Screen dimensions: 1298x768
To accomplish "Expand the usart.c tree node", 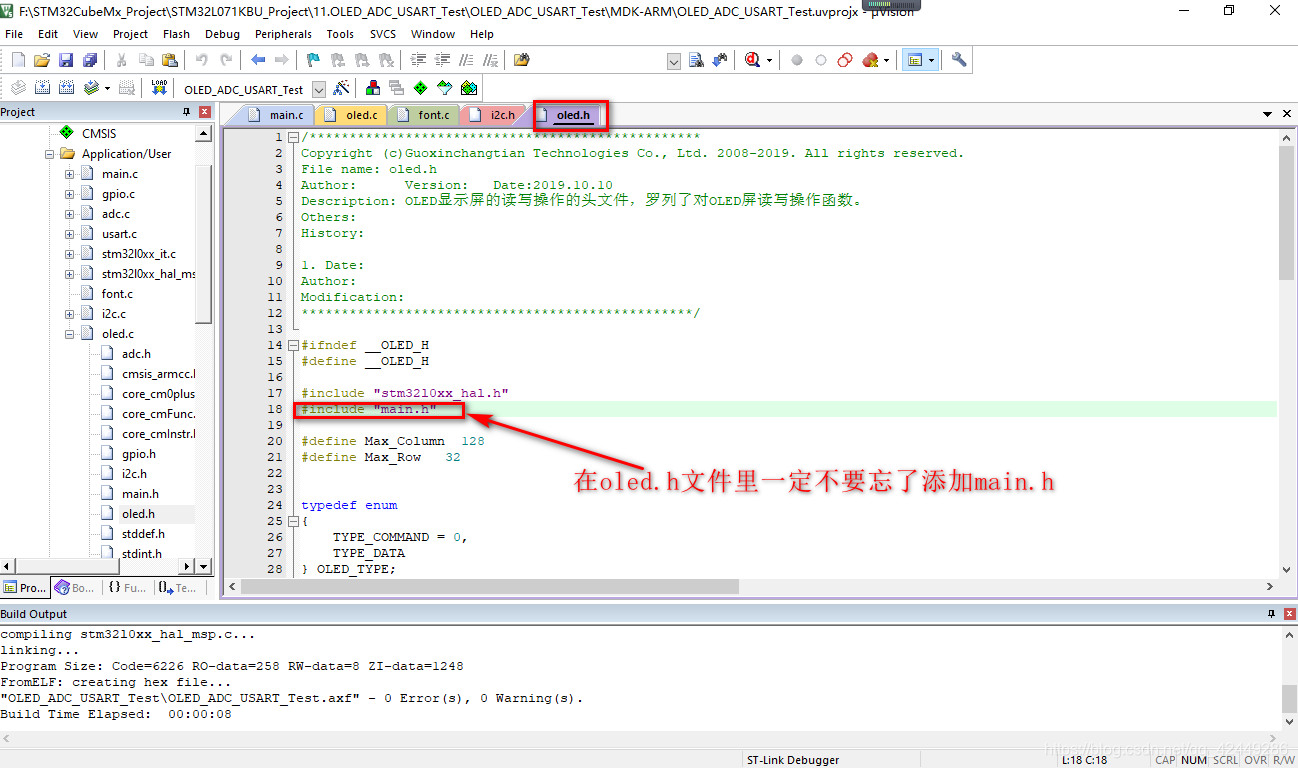I will (x=70, y=234).
